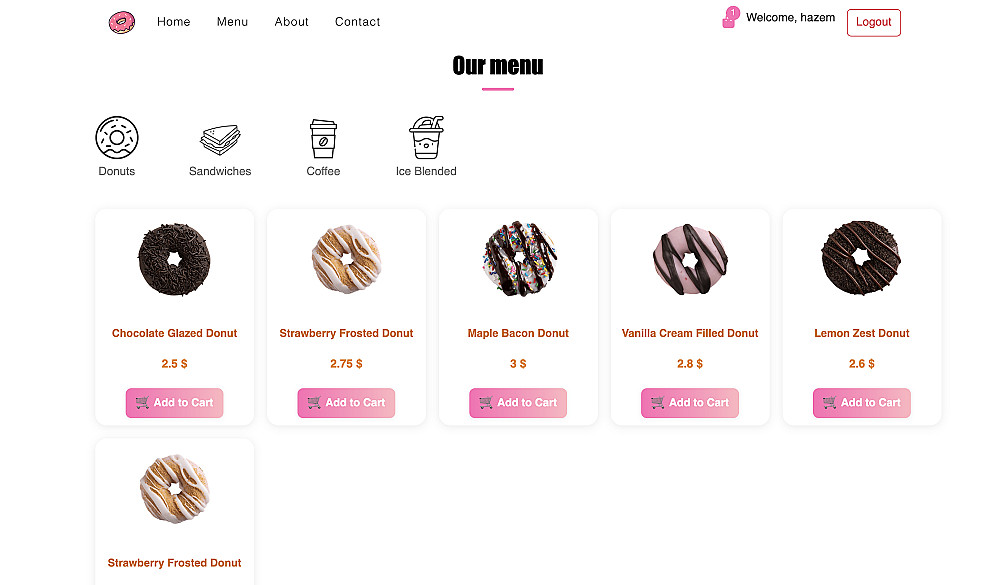Click the Maple Bacon Donut sprinkles image
This screenshot has width=1000, height=585.
click(x=518, y=258)
